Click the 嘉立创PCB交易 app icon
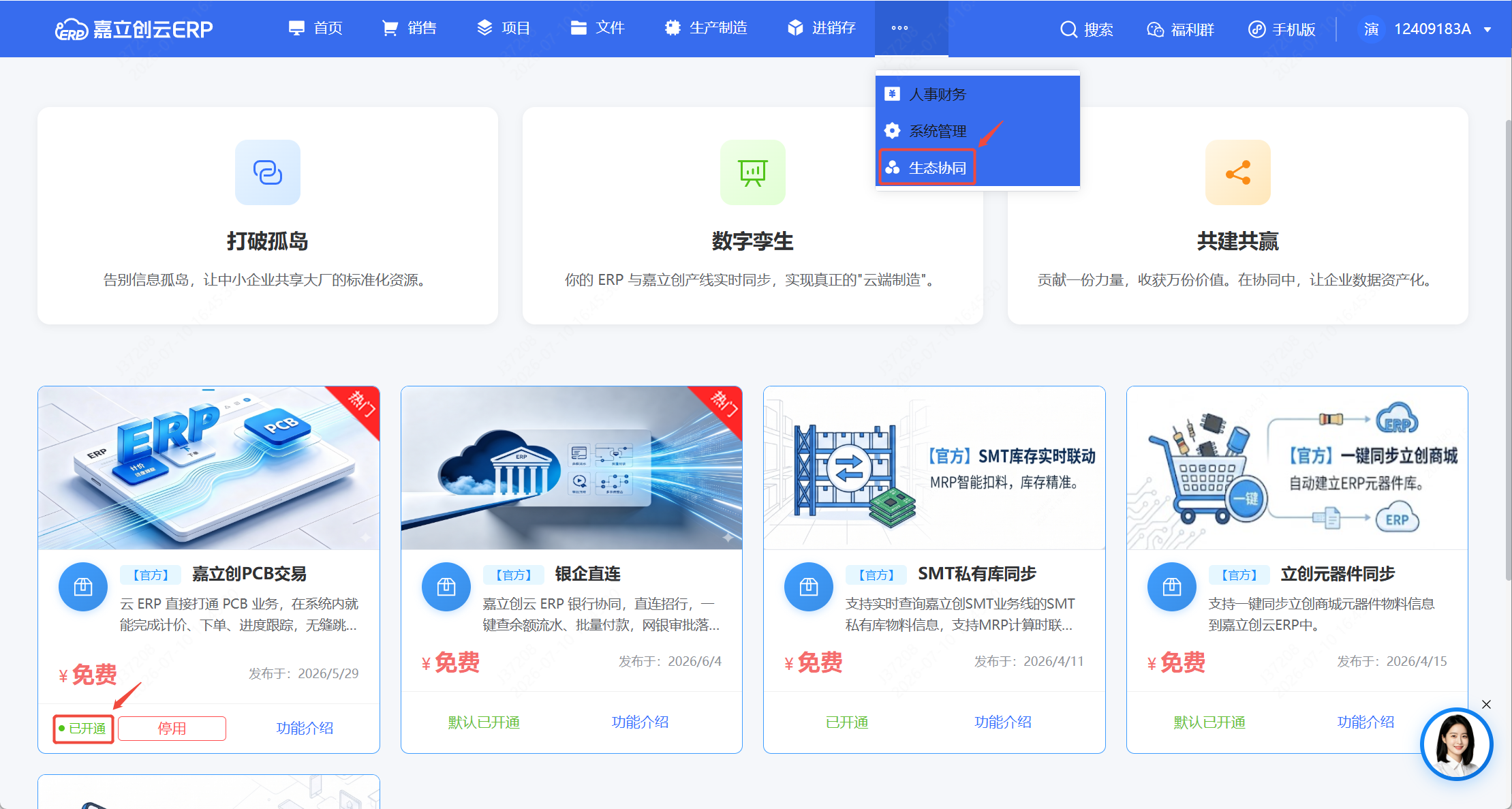 pyautogui.click(x=83, y=587)
